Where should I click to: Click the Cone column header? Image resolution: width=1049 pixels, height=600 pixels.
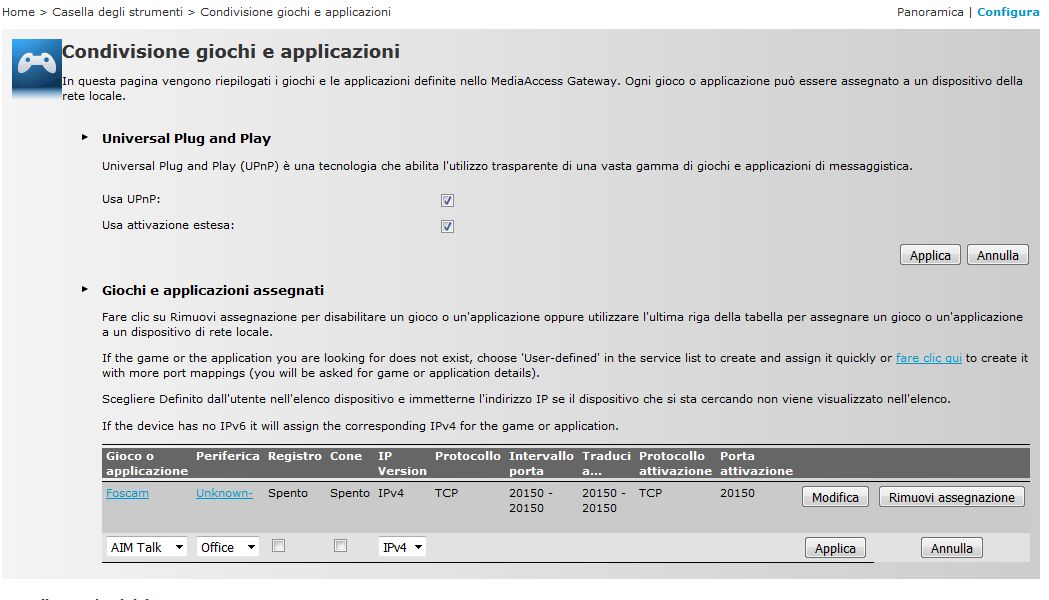346,456
